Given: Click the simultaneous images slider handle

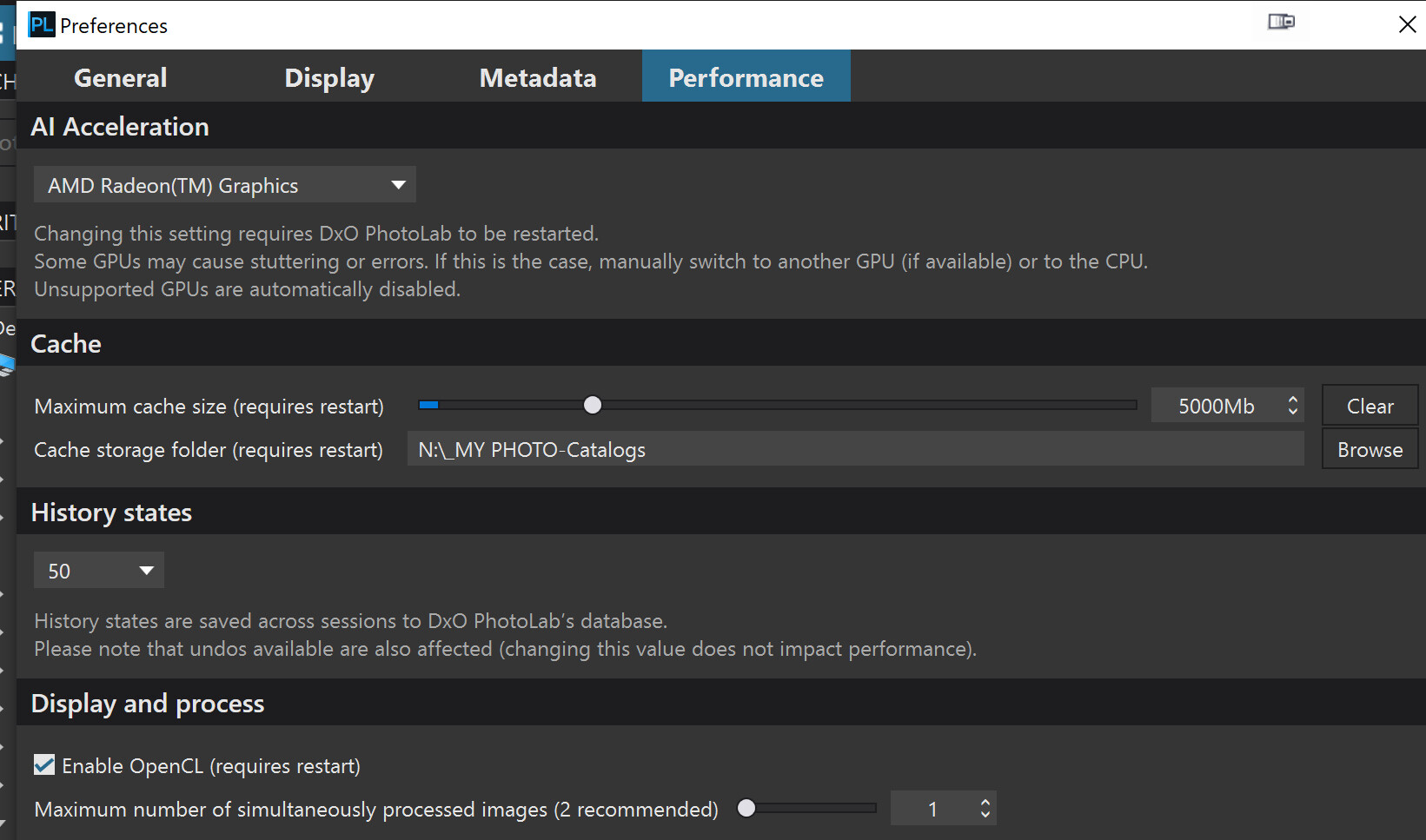Looking at the screenshot, I should click(x=746, y=809).
